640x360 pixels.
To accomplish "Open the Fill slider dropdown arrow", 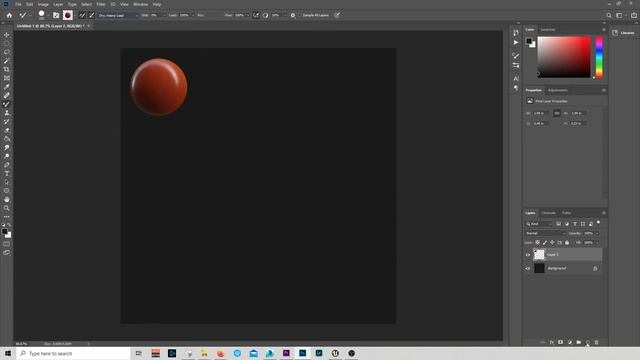I will (x=597, y=242).
